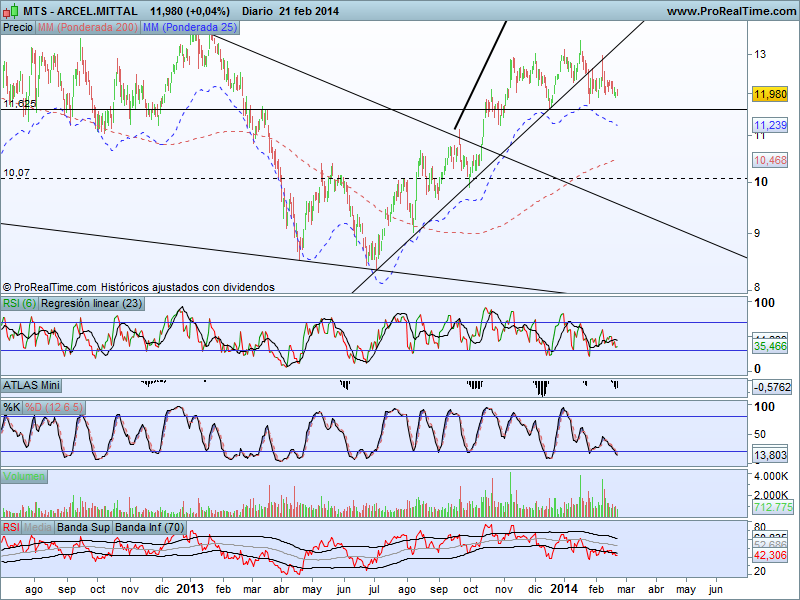
Task: Click the 11,625 horizontal line label
Action: [19, 104]
